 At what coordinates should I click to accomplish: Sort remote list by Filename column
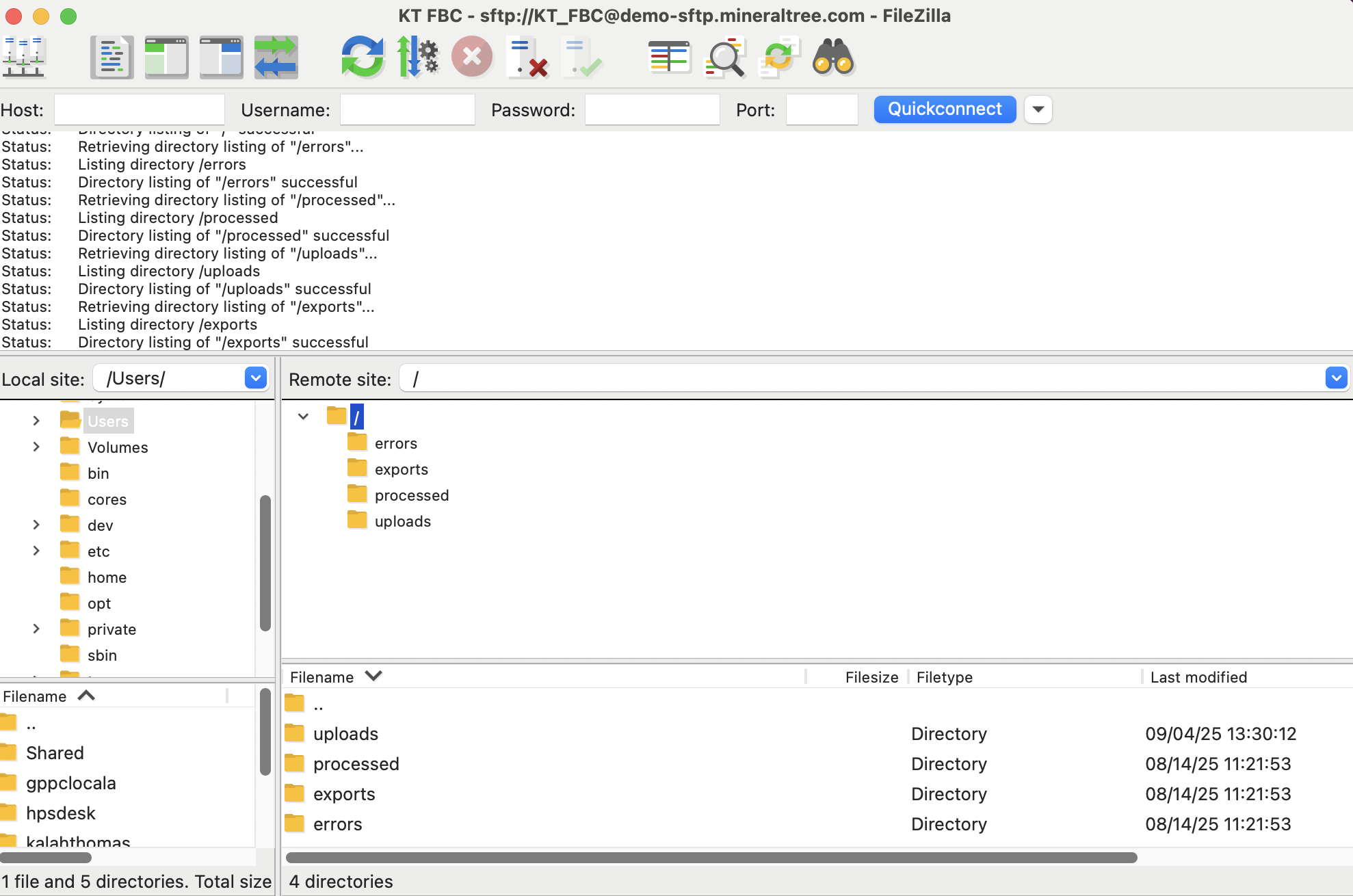point(543,677)
